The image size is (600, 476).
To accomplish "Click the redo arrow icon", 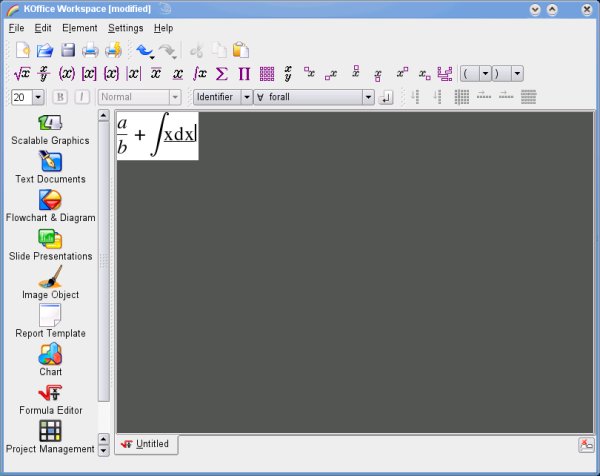I will (x=166, y=50).
